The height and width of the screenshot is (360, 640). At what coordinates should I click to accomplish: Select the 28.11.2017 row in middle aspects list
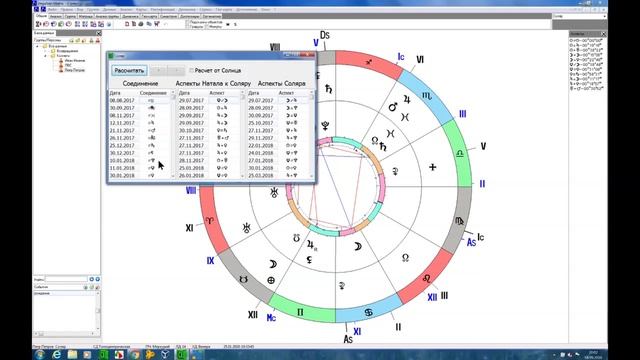(x=209, y=160)
